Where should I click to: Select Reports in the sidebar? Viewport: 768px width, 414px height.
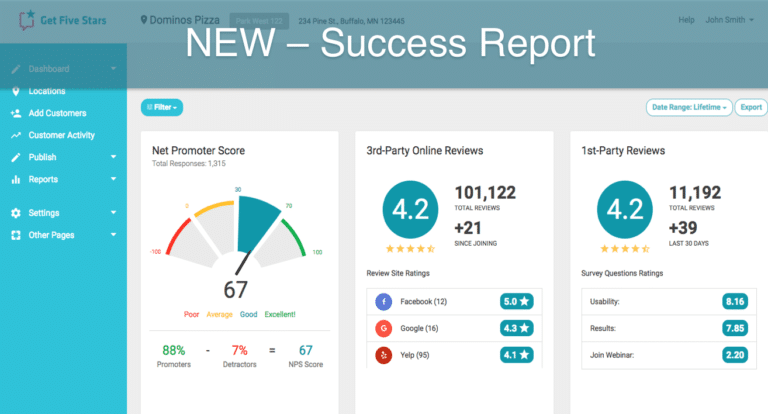pyautogui.click(x=43, y=179)
